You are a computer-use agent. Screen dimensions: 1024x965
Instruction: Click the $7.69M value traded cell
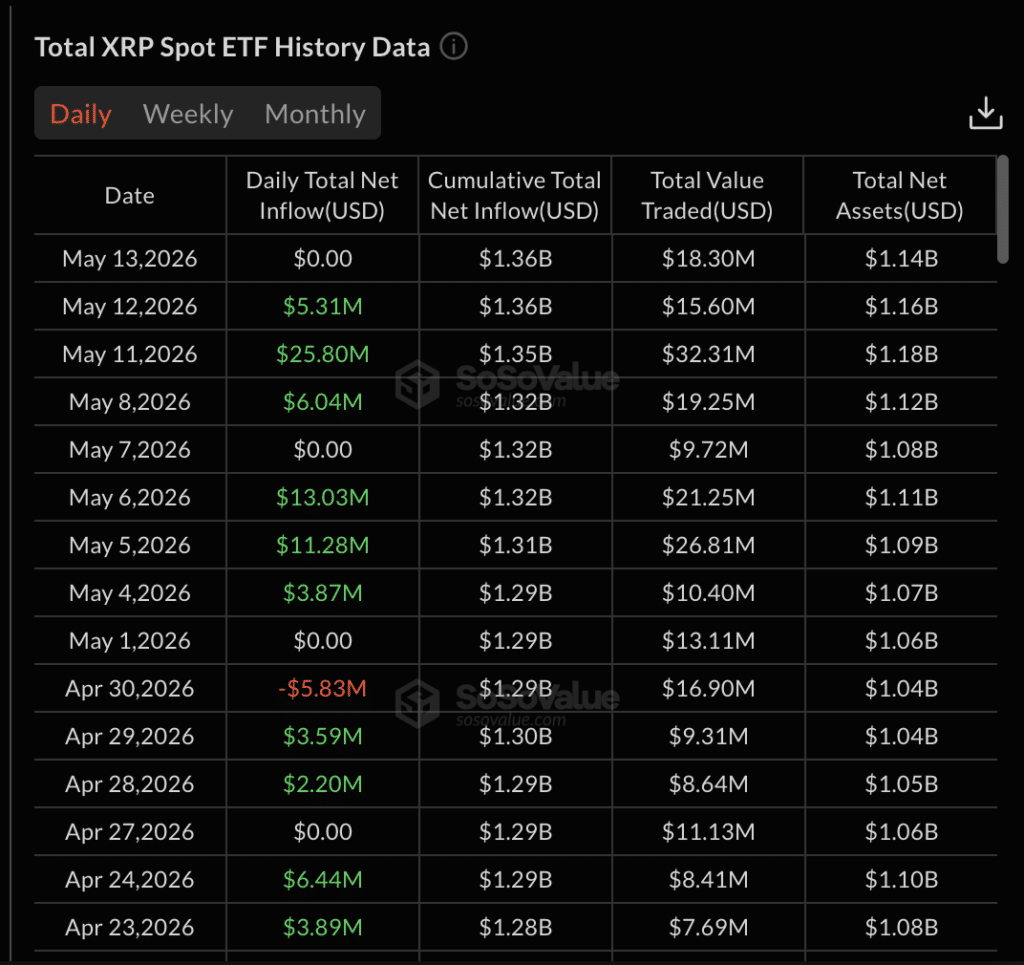(709, 927)
